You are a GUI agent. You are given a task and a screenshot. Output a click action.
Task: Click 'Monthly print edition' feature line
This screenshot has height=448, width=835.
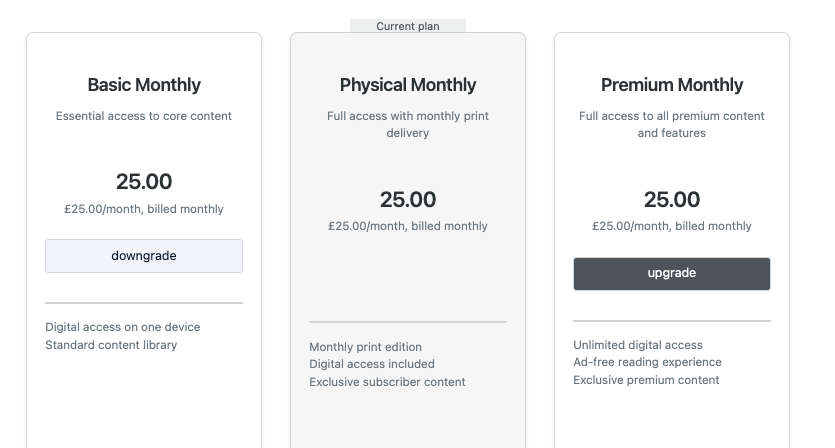(365, 347)
